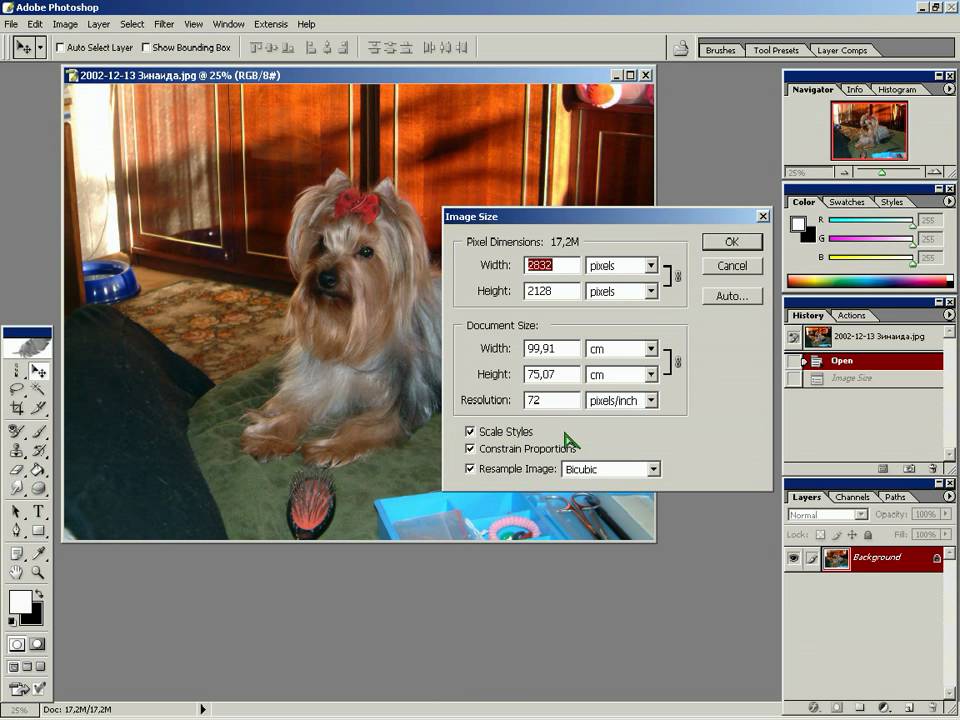This screenshot has height=720, width=960.
Task: Select the Dodge tool
Action: (x=39, y=488)
